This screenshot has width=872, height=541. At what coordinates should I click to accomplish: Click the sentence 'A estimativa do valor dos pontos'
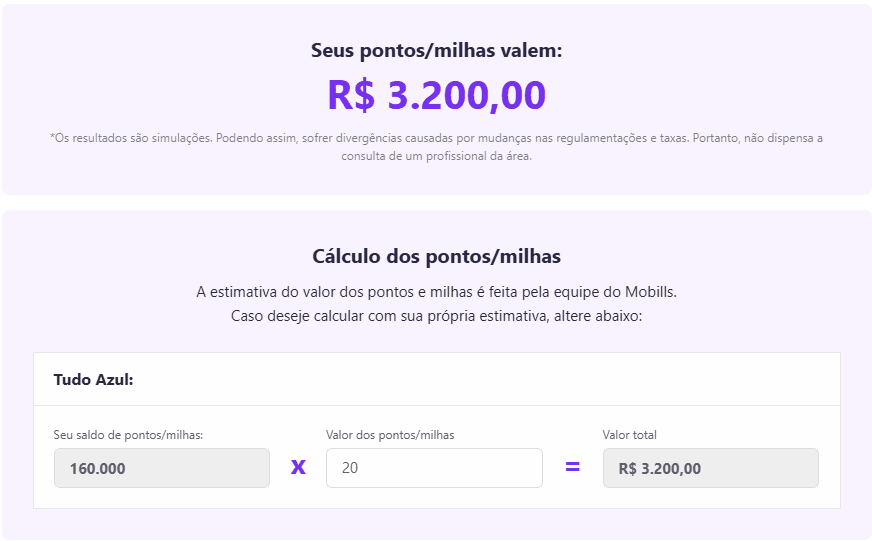point(436,292)
